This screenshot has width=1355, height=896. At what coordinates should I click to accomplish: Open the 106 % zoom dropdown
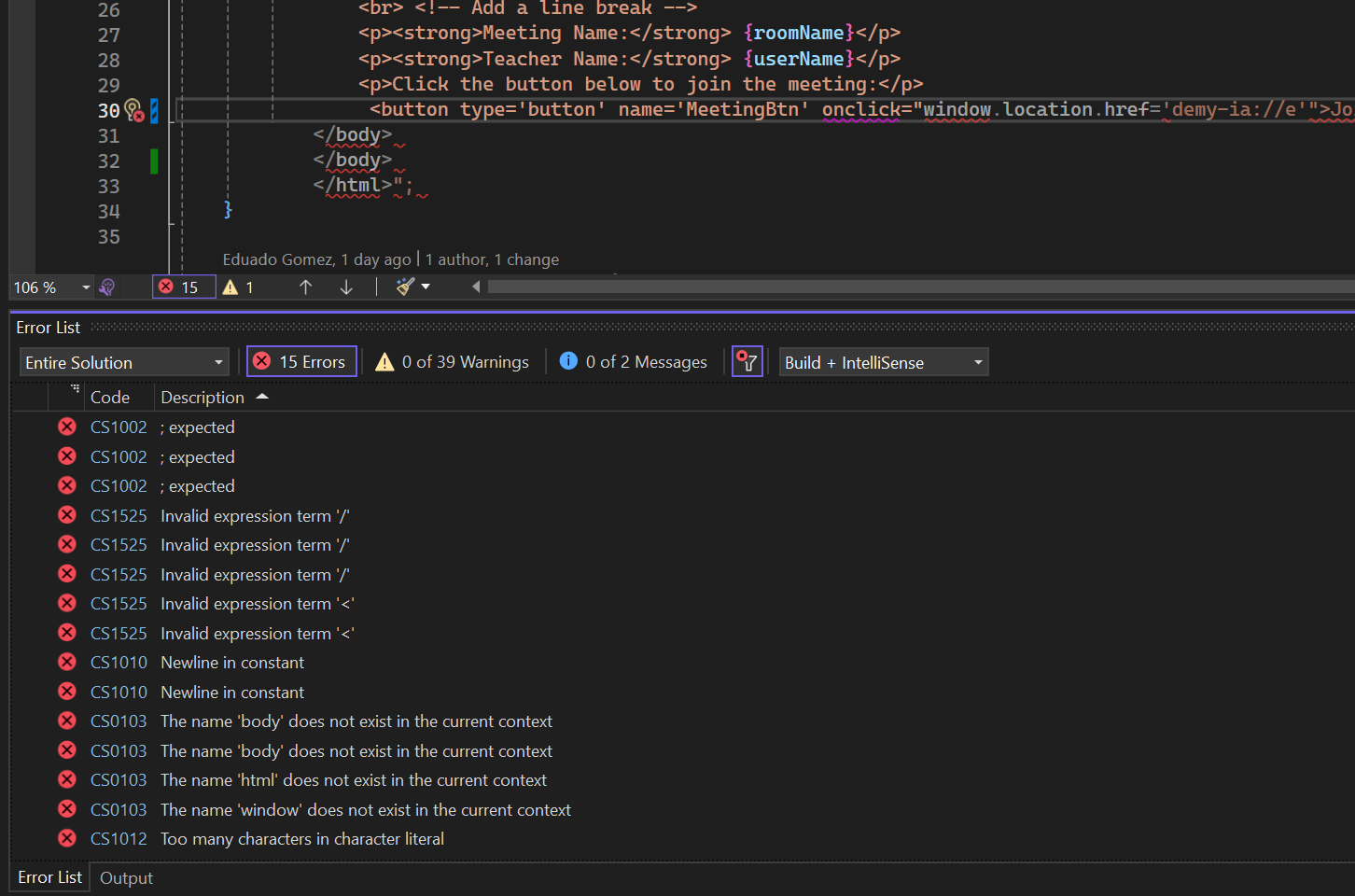[51, 287]
